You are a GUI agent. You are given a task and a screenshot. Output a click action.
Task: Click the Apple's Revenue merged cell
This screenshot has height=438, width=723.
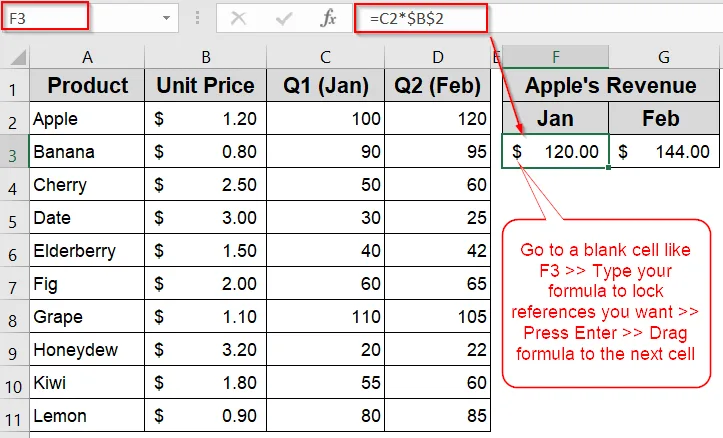click(610, 86)
